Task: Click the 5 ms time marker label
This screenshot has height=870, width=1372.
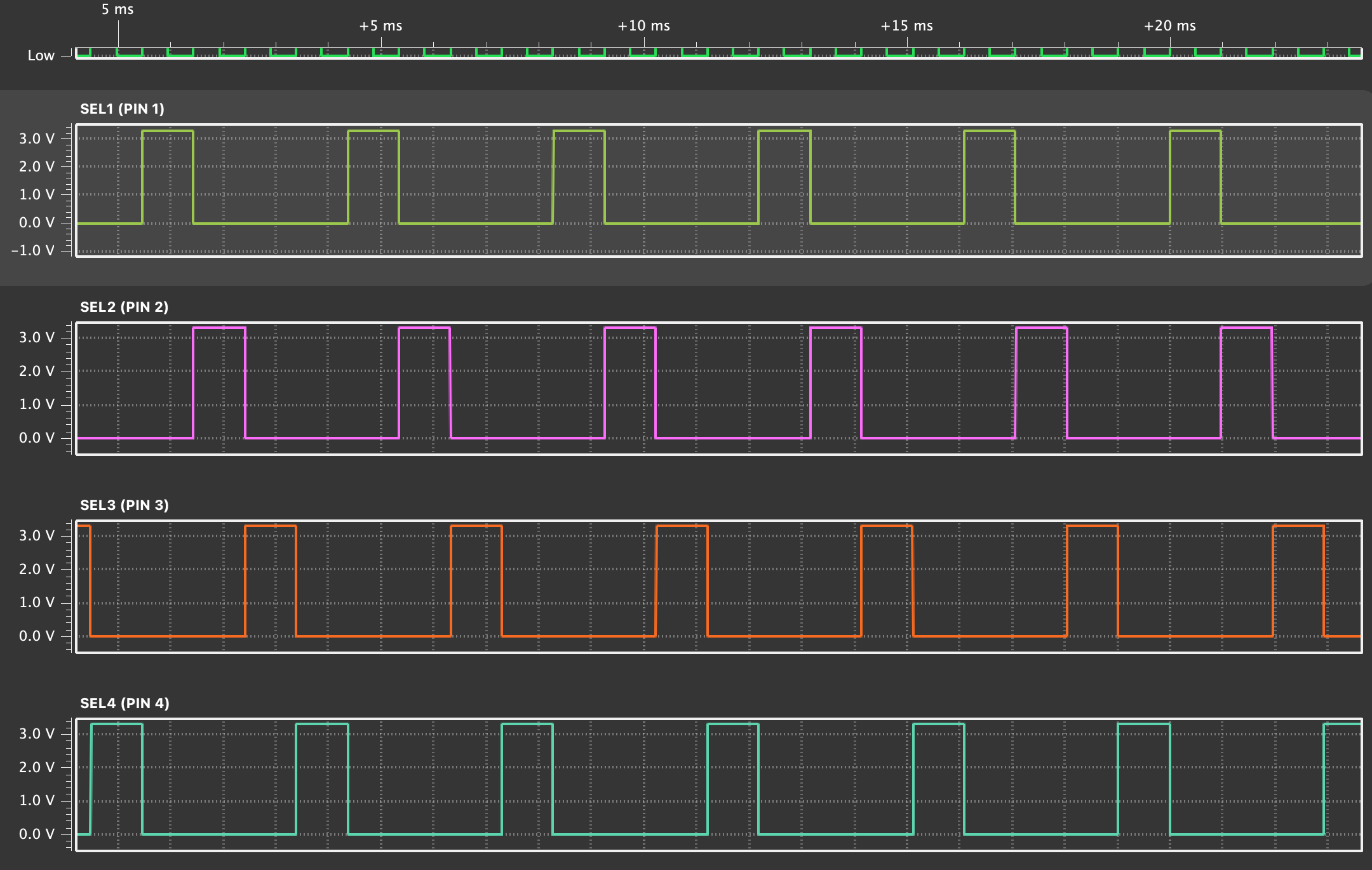Action: pyautogui.click(x=118, y=10)
